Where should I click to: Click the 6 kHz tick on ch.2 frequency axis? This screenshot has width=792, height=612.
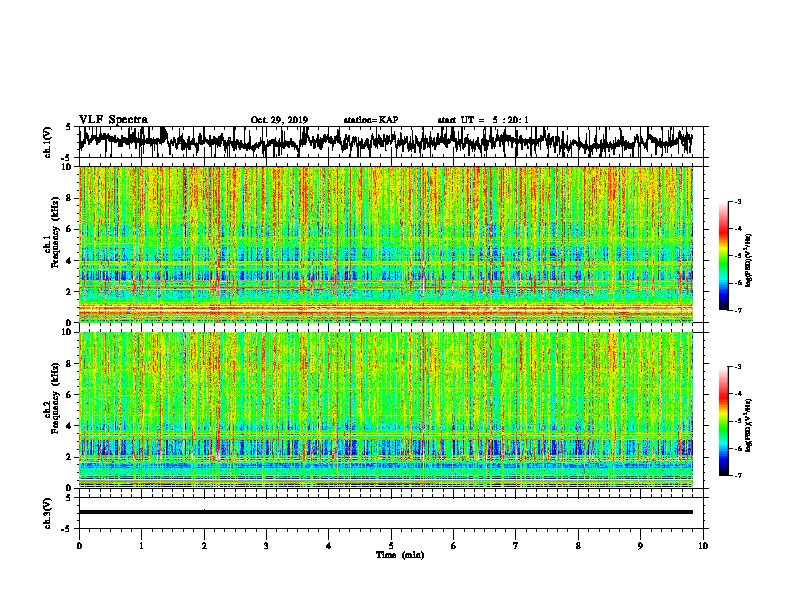[69, 394]
